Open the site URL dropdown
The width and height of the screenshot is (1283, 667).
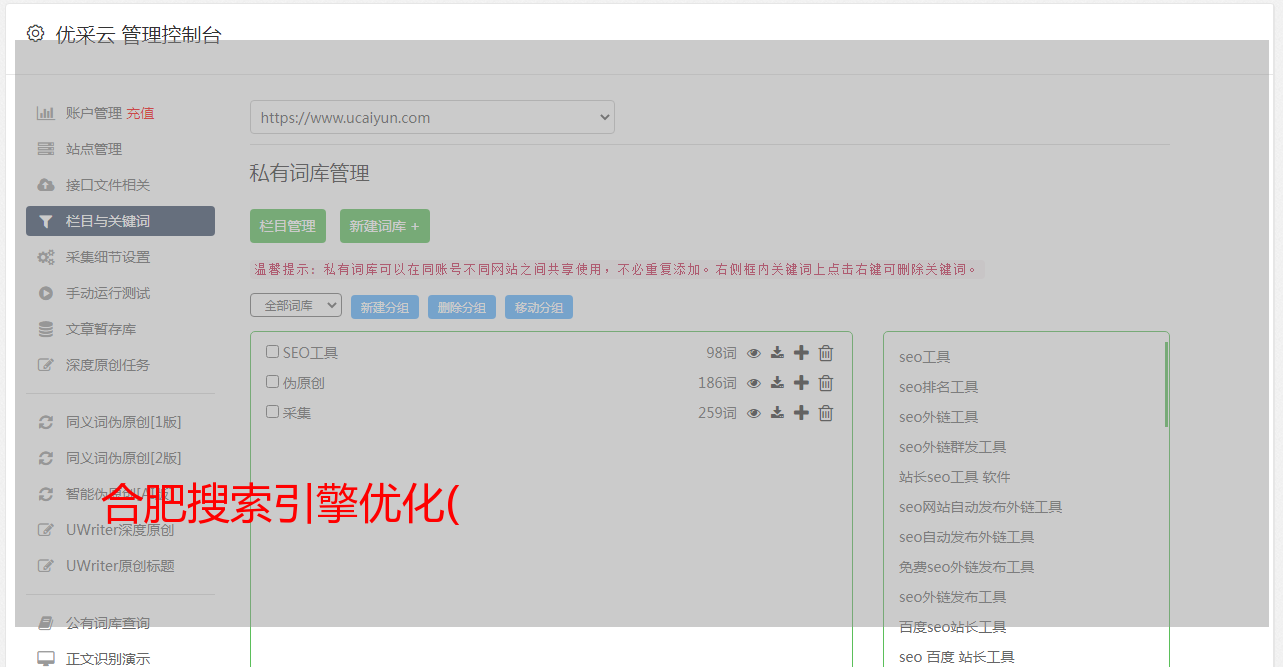(432, 117)
